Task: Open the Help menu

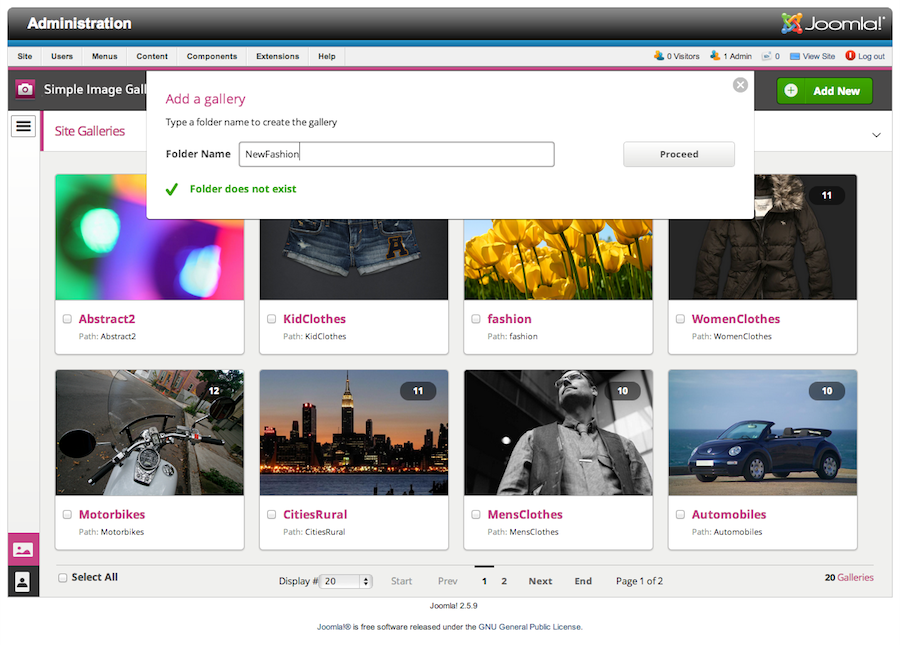Action: (x=327, y=56)
